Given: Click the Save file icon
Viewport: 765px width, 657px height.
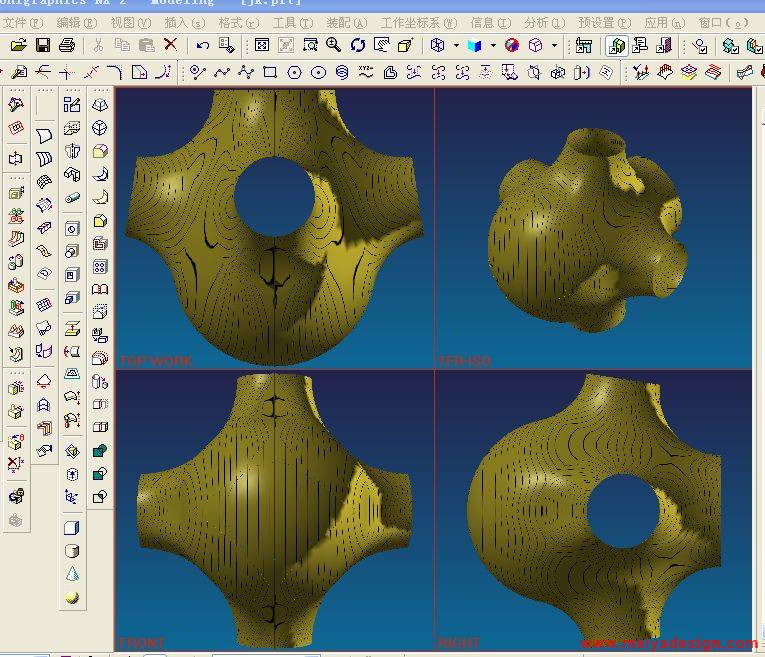Looking at the screenshot, I should pyautogui.click(x=43, y=45).
